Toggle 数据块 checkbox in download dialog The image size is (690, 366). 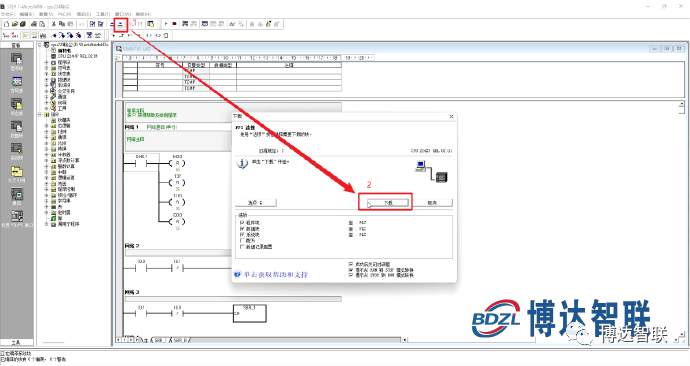(242, 229)
